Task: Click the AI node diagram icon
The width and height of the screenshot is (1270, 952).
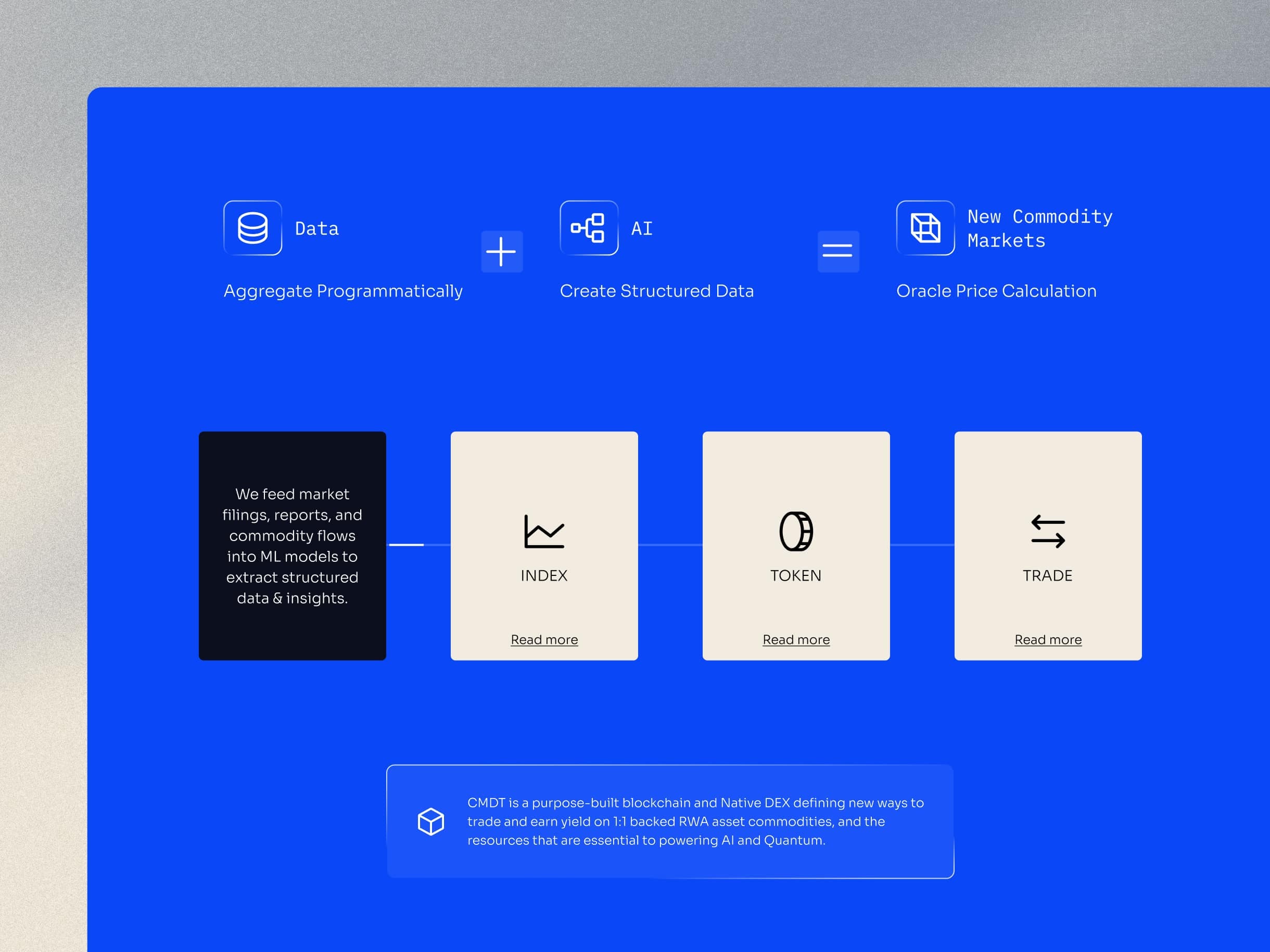Action: (589, 228)
